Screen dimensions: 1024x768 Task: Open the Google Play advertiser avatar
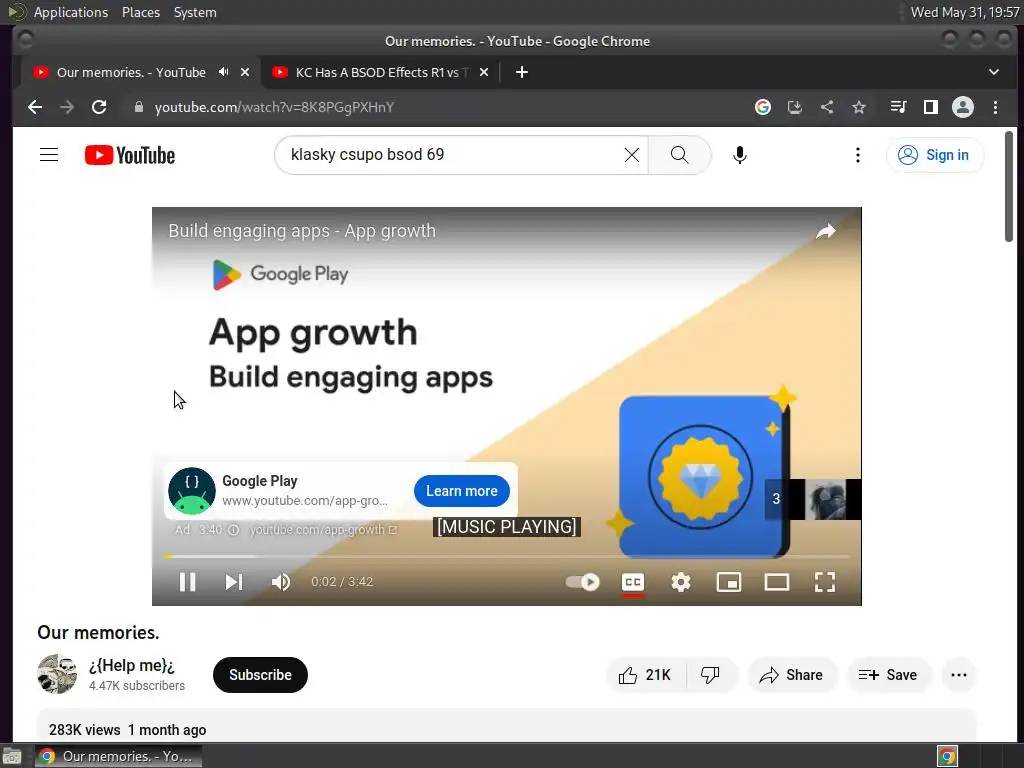point(191,491)
